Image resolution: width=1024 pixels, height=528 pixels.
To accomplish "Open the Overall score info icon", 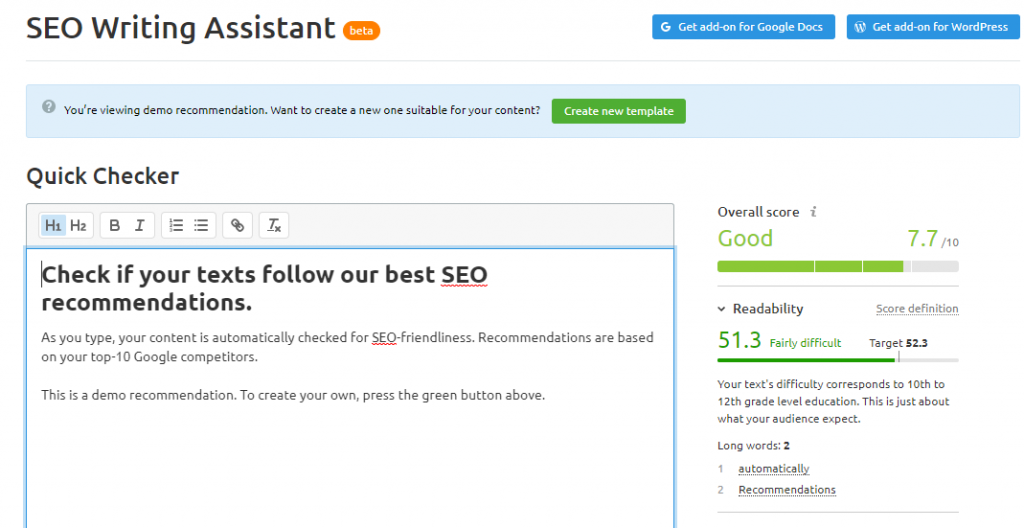I will click(813, 212).
